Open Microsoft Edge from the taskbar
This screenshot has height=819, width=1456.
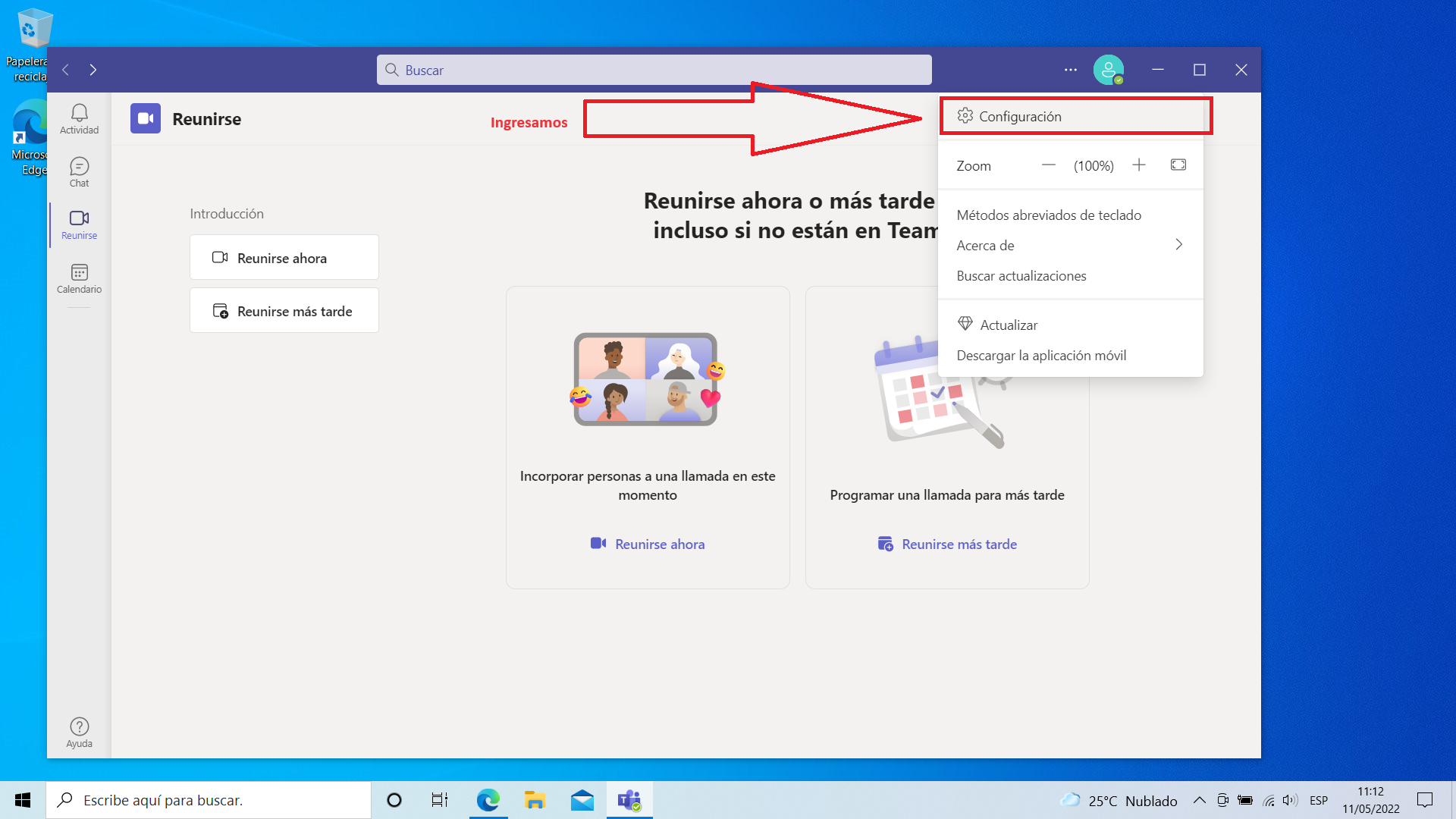tap(488, 800)
